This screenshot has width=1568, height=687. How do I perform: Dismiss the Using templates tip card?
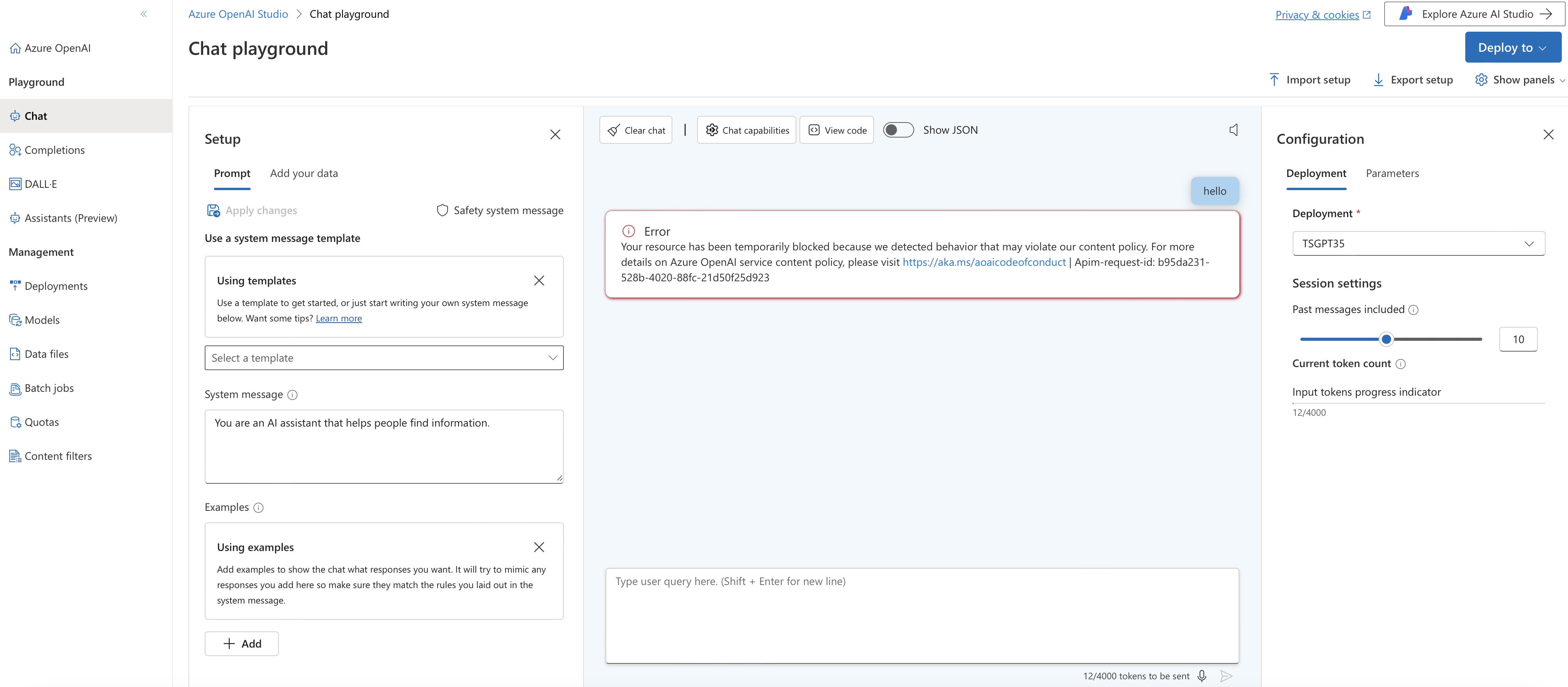[x=539, y=281]
